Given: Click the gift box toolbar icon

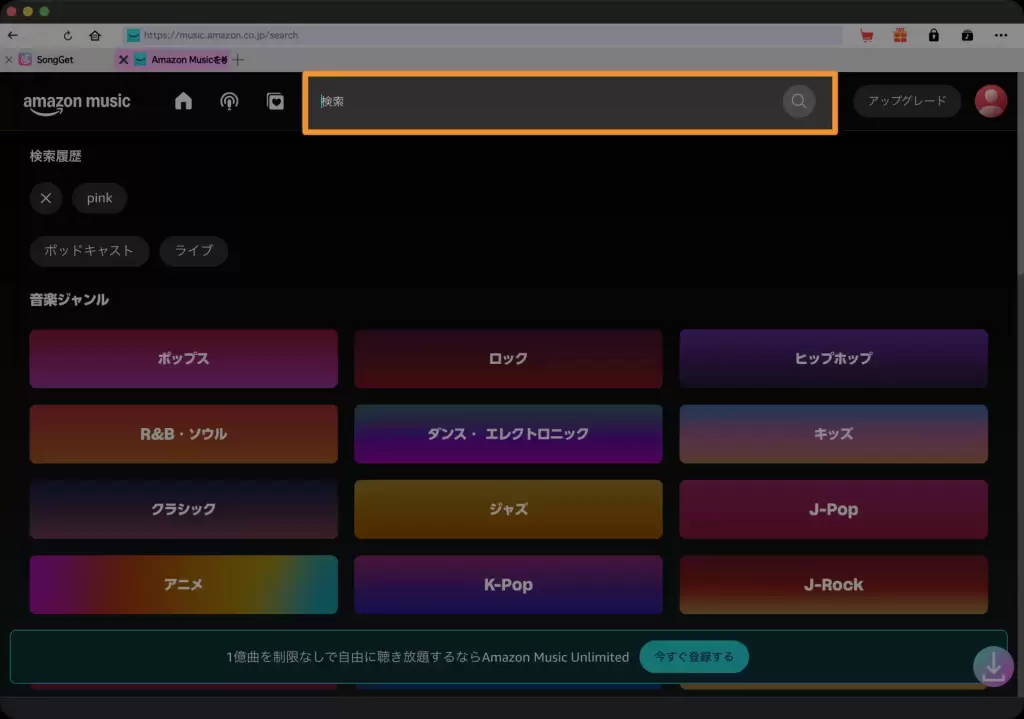Looking at the screenshot, I should (900, 35).
